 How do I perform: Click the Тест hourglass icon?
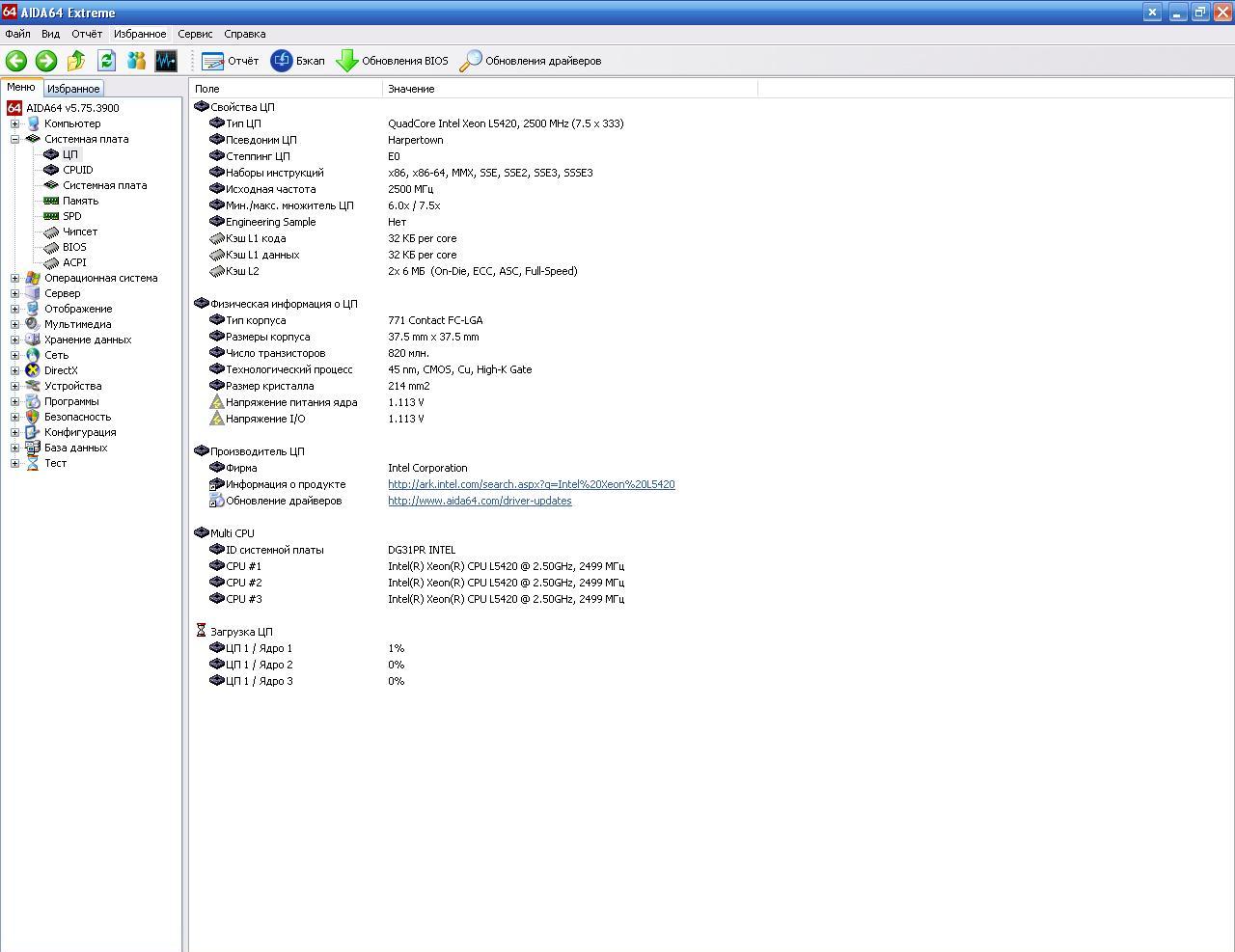click(x=33, y=463)
